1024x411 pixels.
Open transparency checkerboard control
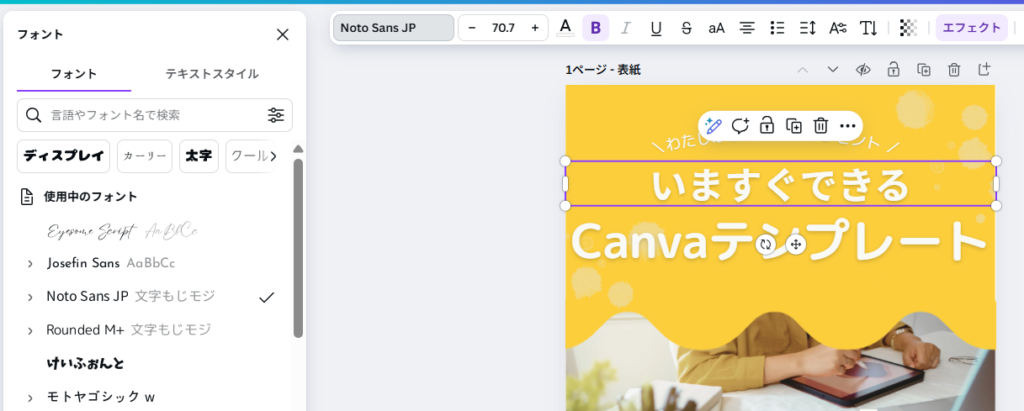coord(908,28)
